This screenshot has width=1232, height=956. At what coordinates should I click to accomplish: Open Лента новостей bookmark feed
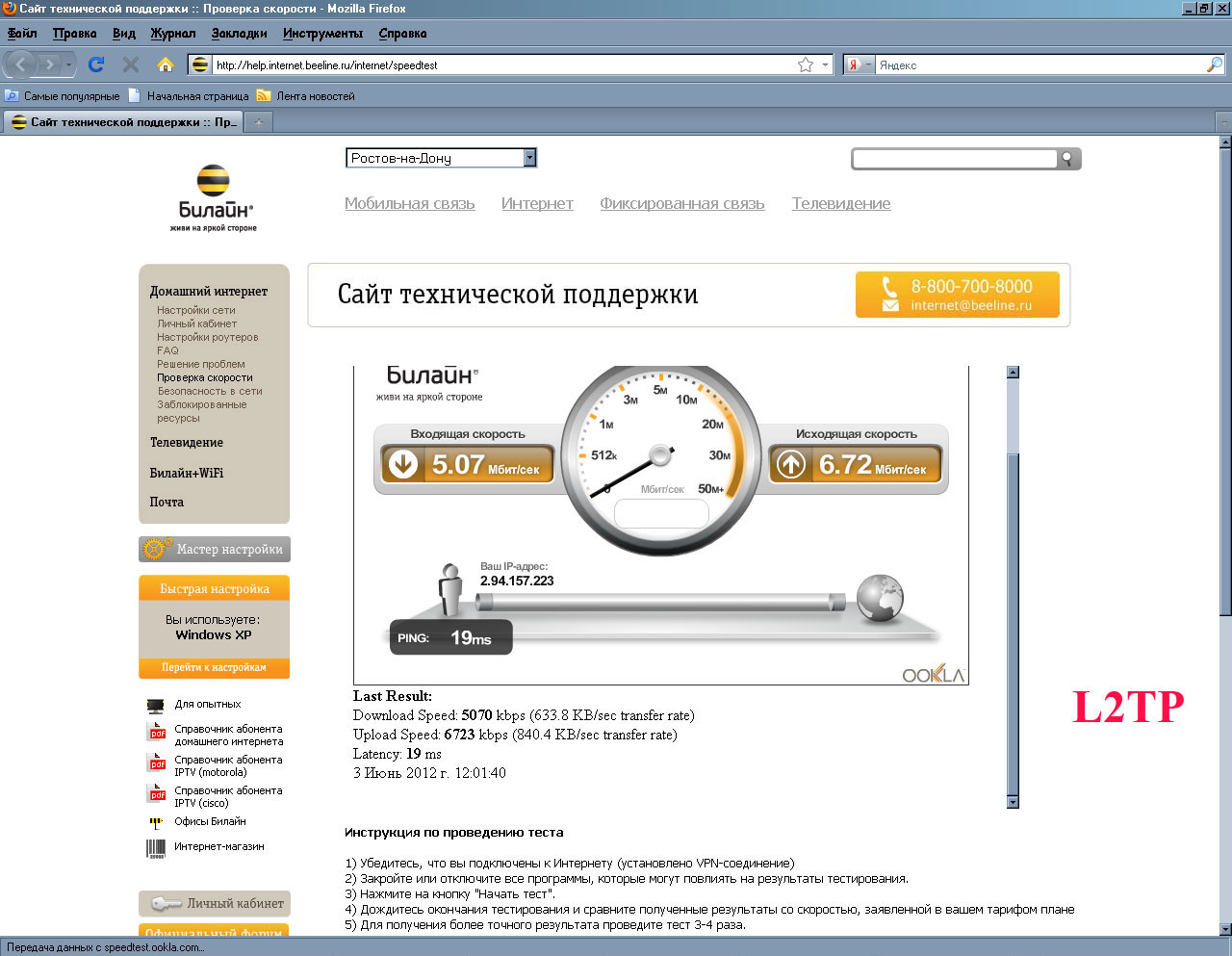click(x=306, y=96)
